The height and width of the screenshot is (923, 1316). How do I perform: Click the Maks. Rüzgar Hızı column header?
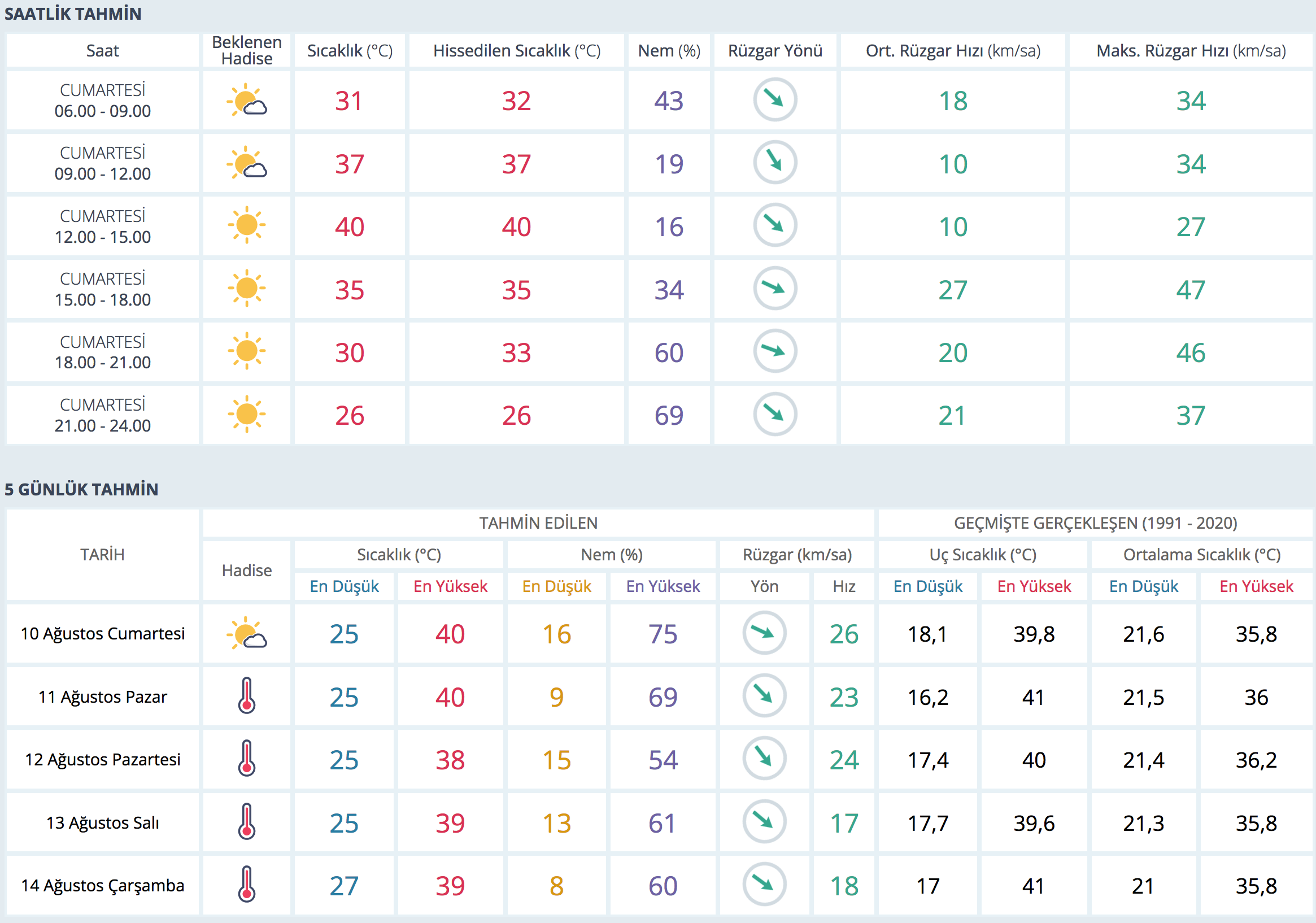pos(1191,50)
